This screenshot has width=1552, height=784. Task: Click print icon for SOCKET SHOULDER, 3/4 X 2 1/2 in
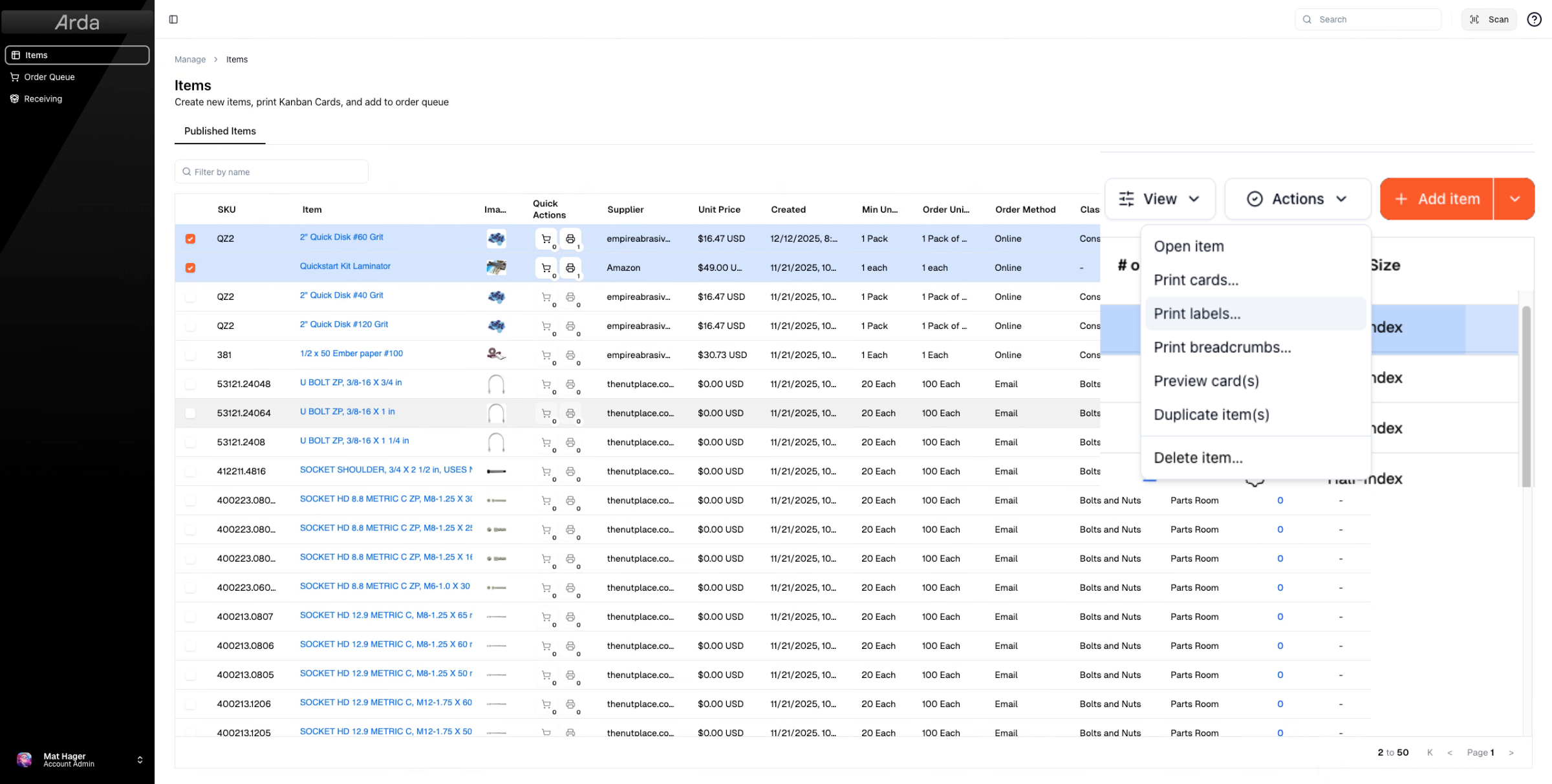pyautogui.click(x=570, y=471)
